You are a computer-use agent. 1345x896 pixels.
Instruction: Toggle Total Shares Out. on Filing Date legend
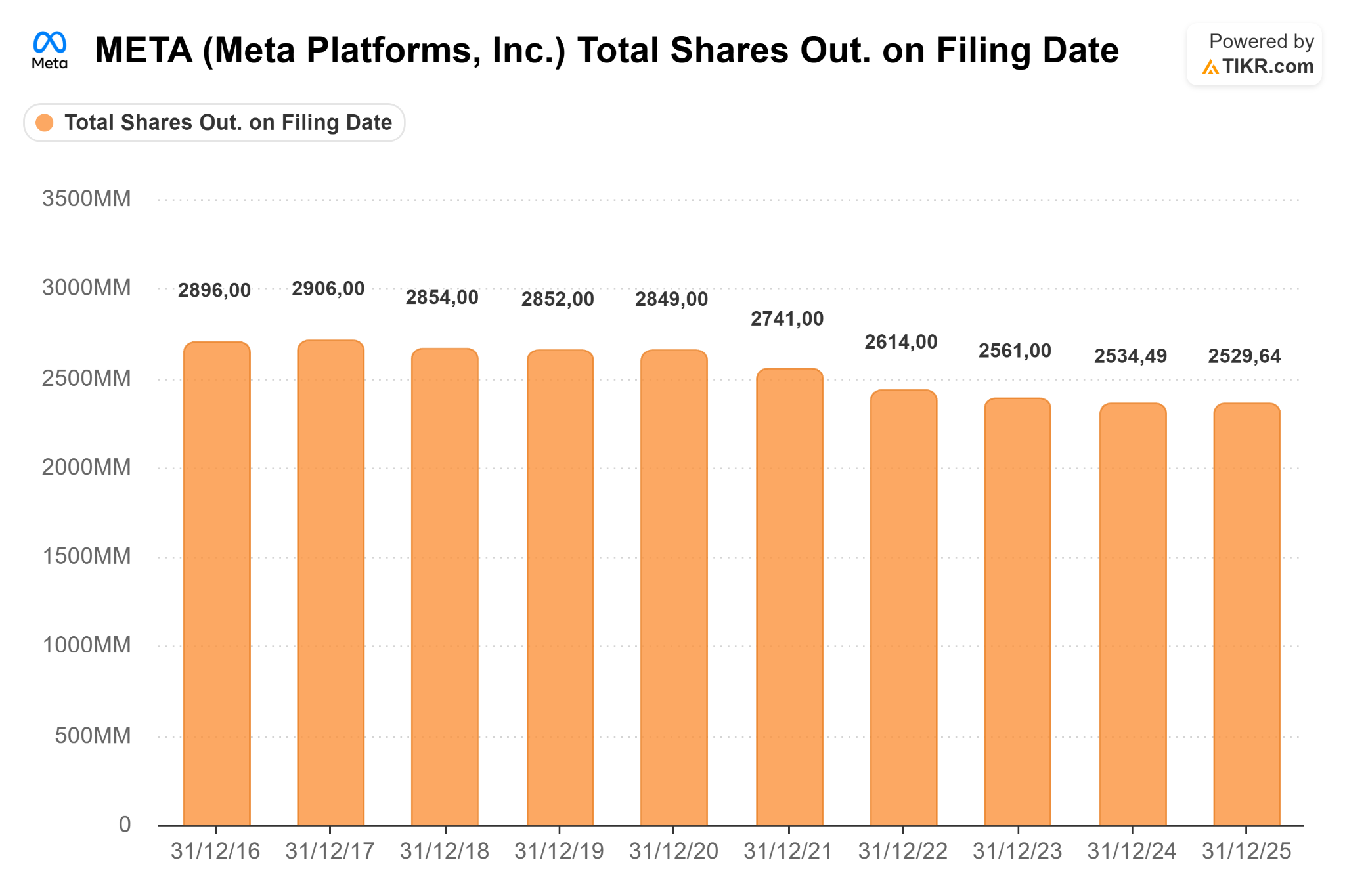point(214,123)
